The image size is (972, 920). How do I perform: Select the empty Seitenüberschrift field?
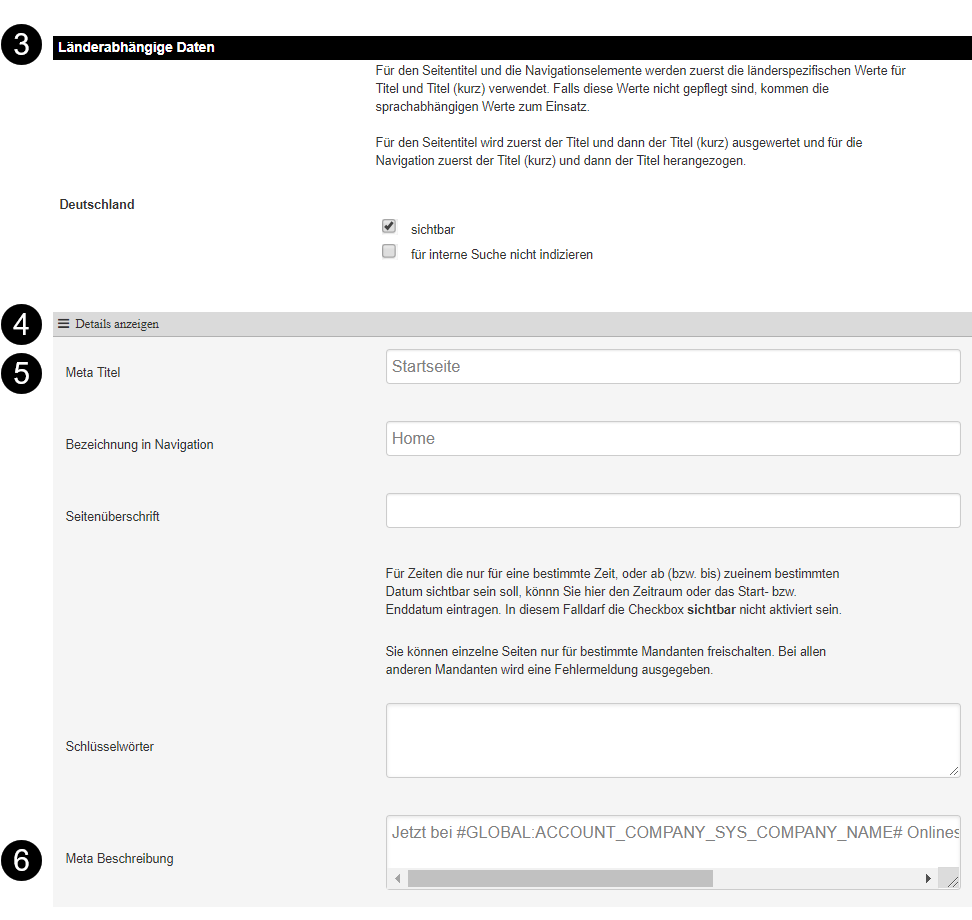(672, 511)
